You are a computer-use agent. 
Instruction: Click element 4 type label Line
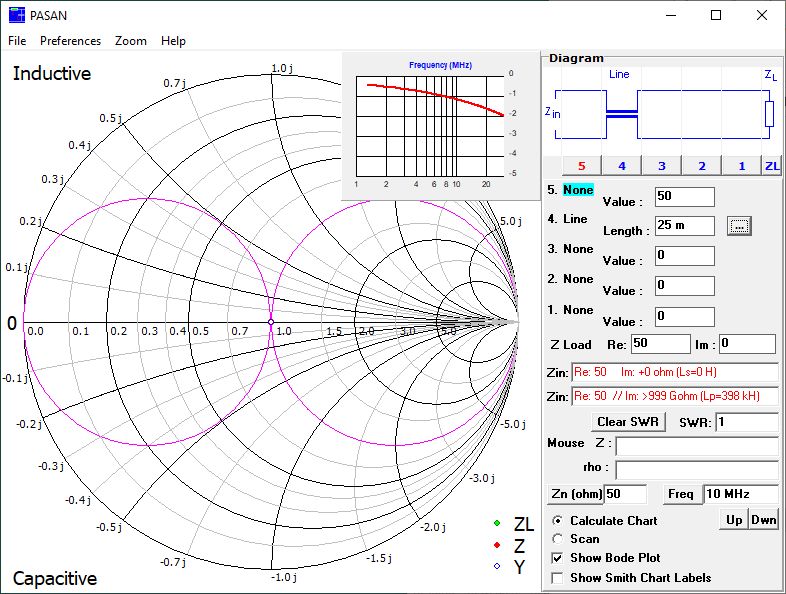pos(575,219)
